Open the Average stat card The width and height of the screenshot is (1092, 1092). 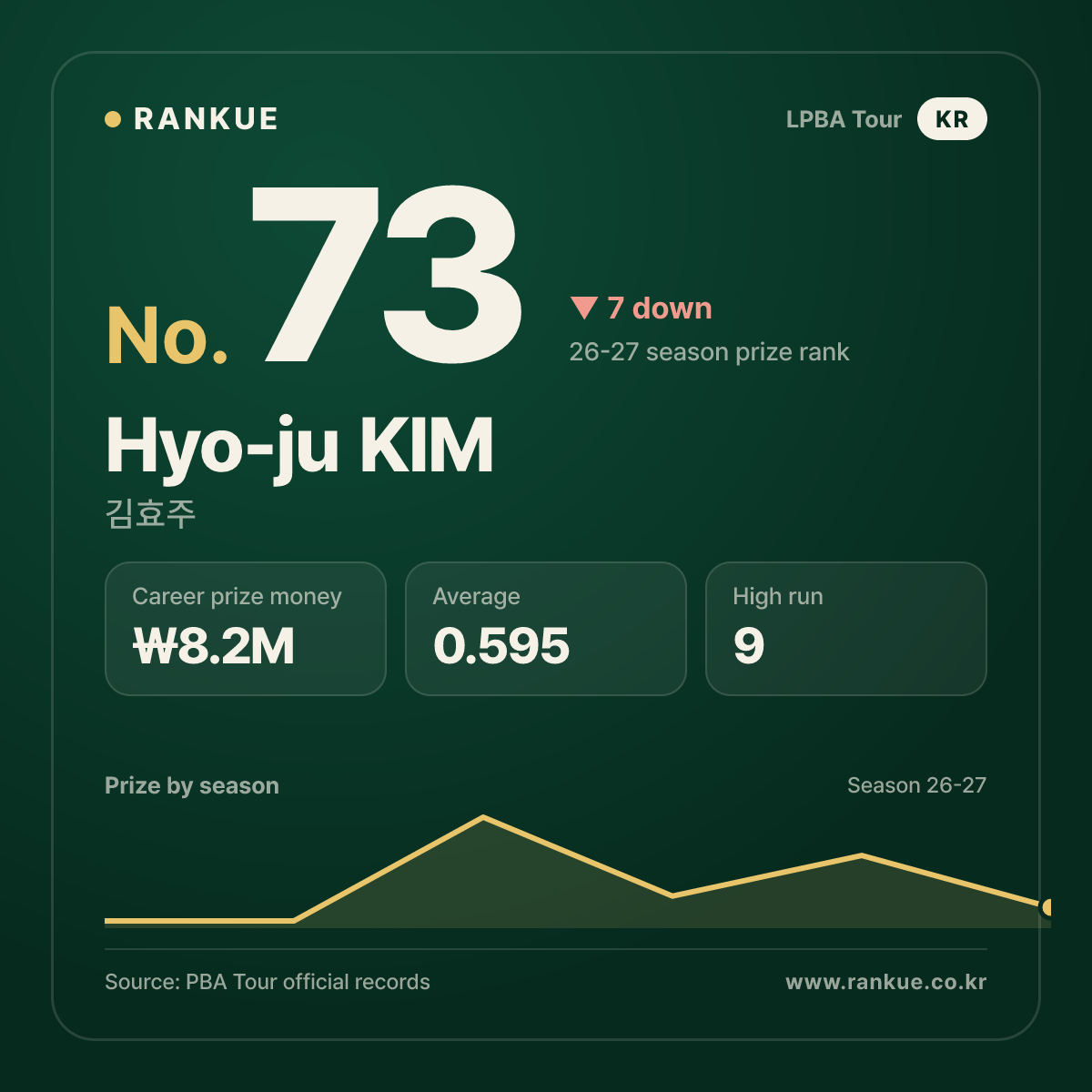click(x=546, y=629)
